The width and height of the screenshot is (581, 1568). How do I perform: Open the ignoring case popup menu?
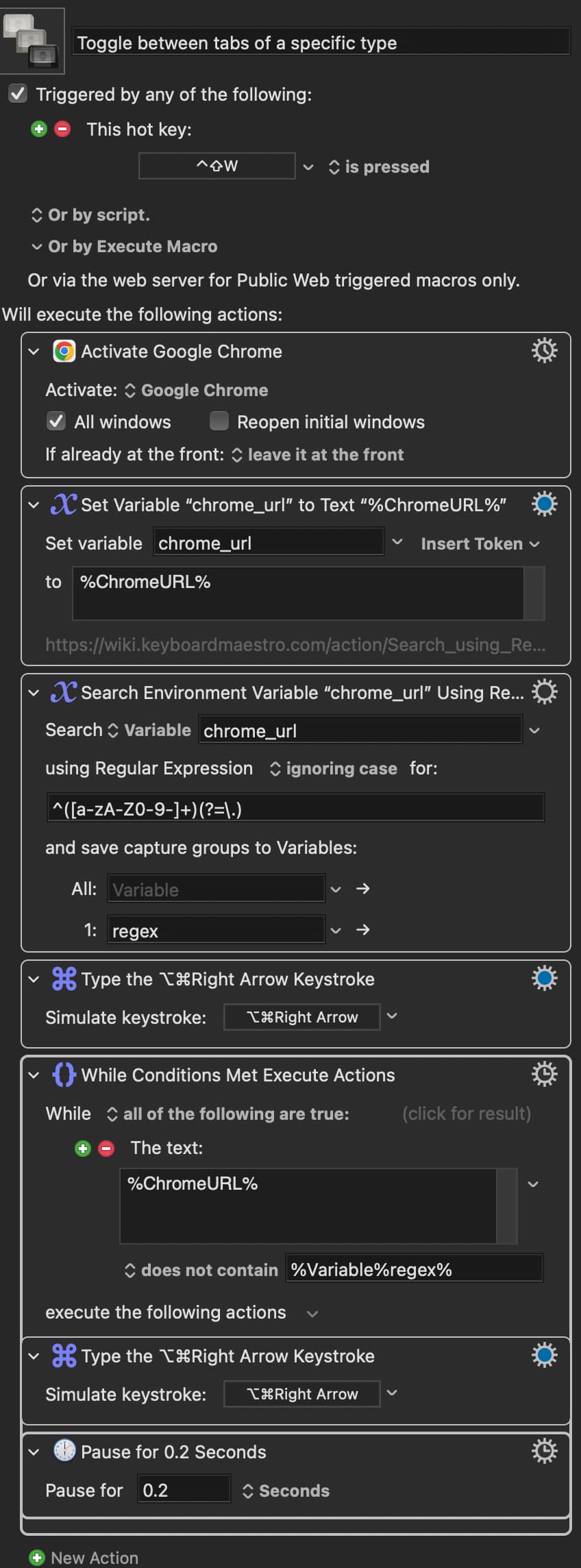pyautogui.click(x=334, y=769)
